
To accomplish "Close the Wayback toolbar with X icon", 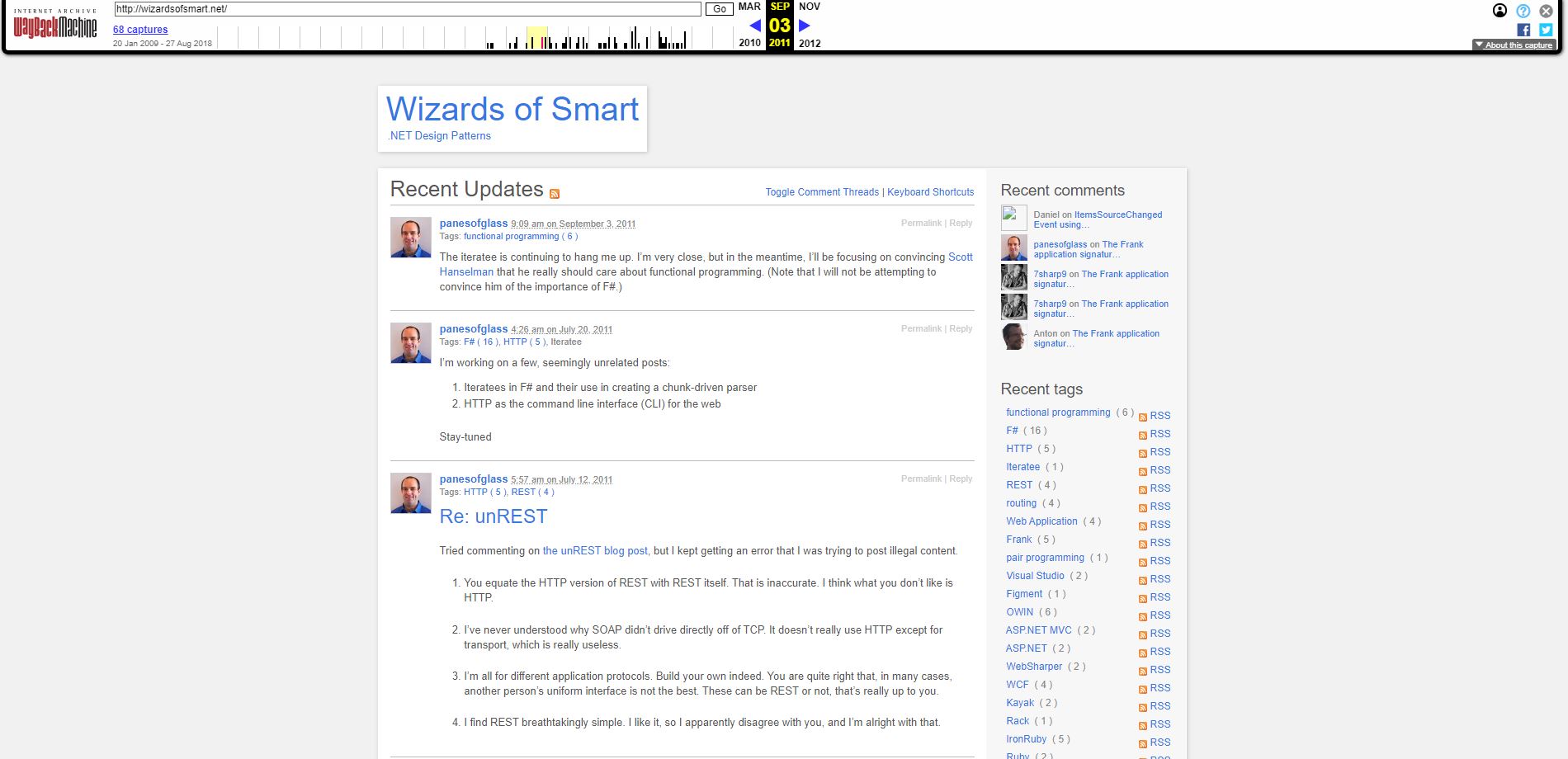I will [1546, 11].
